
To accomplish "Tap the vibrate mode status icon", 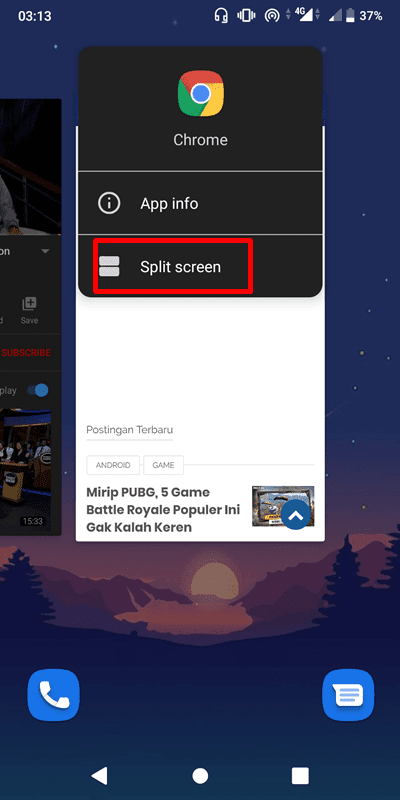I will (x=246, y=16).
